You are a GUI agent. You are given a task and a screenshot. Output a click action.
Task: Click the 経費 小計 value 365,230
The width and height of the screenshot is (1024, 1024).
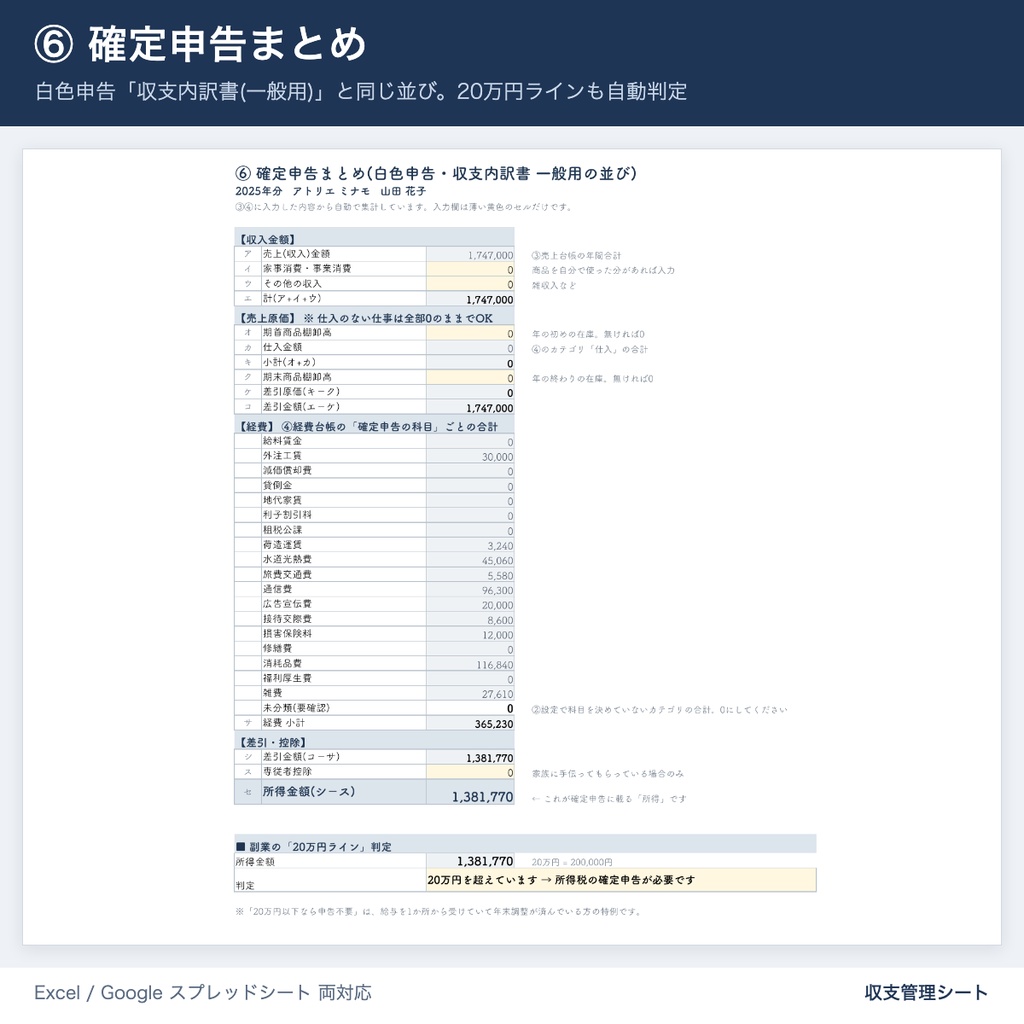click(x=494, y=724)
